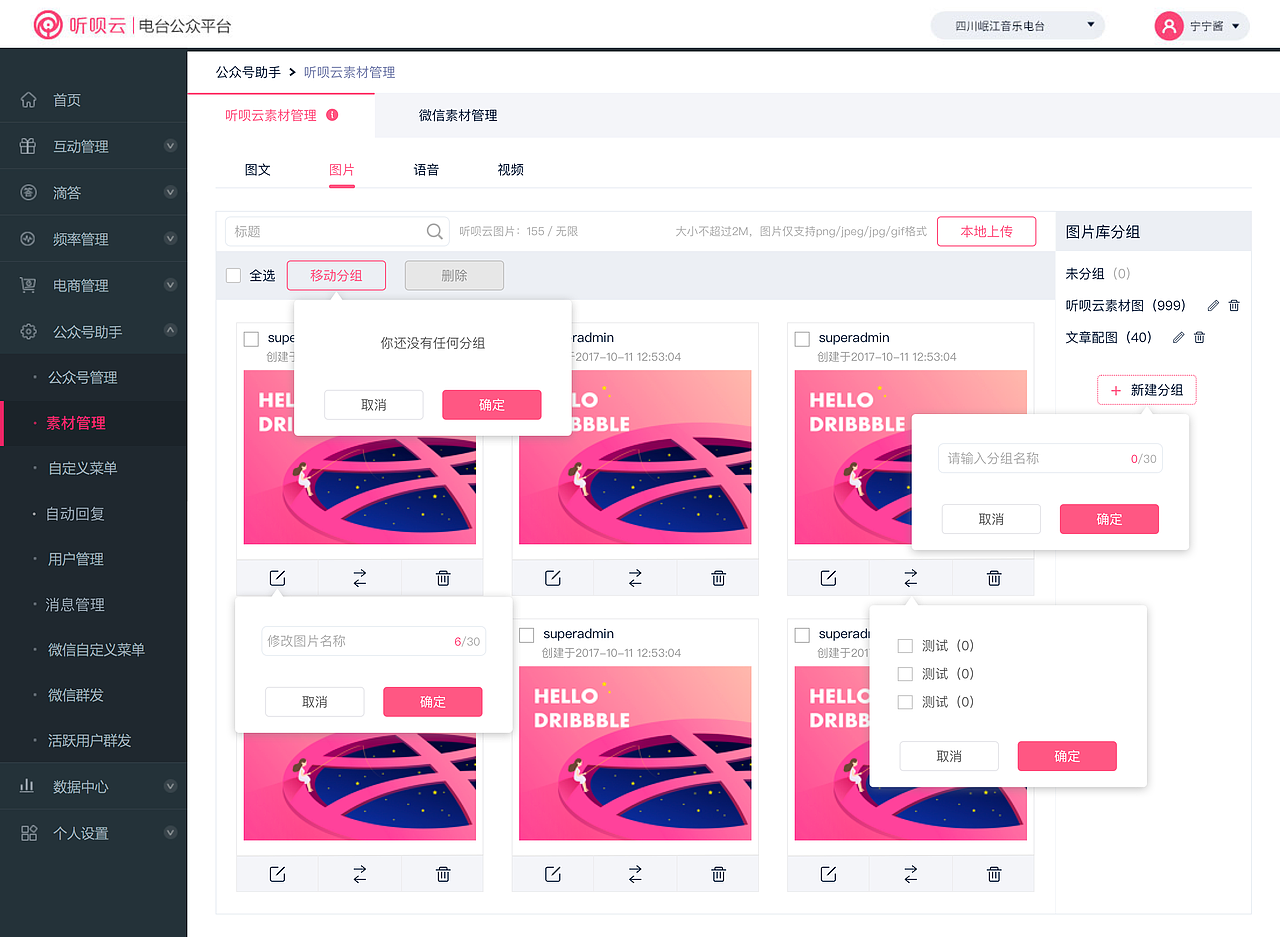Click the gear icon beside 公众号助手
1280x937 pixels.
click(x=28, y=331)
